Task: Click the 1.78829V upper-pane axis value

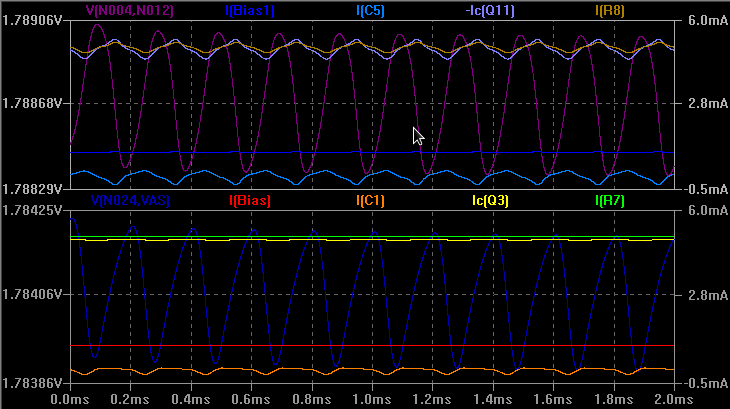Action: coord(32,189)
